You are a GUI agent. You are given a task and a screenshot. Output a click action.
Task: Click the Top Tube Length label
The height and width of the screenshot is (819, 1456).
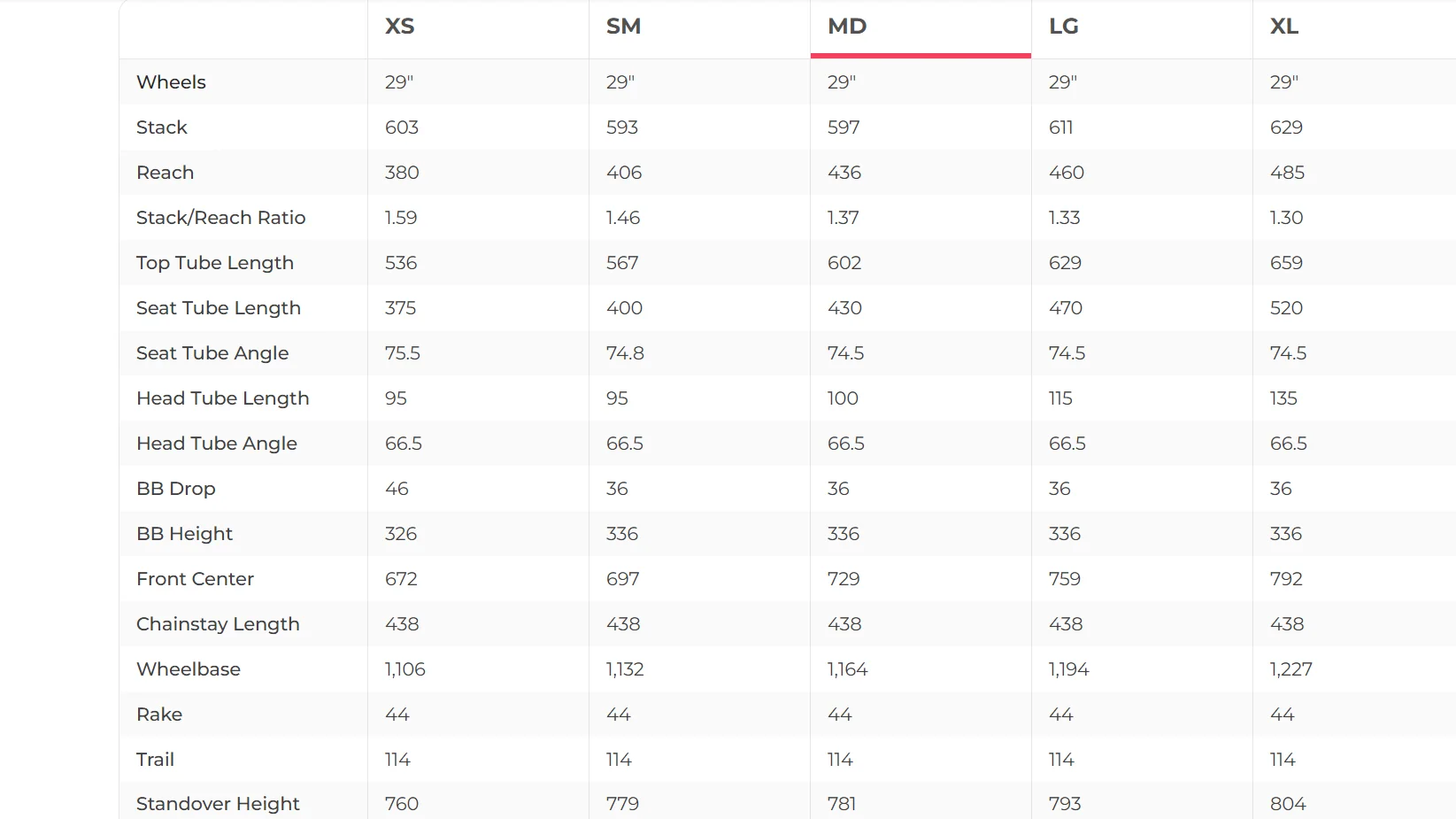[x=215, y=263]
